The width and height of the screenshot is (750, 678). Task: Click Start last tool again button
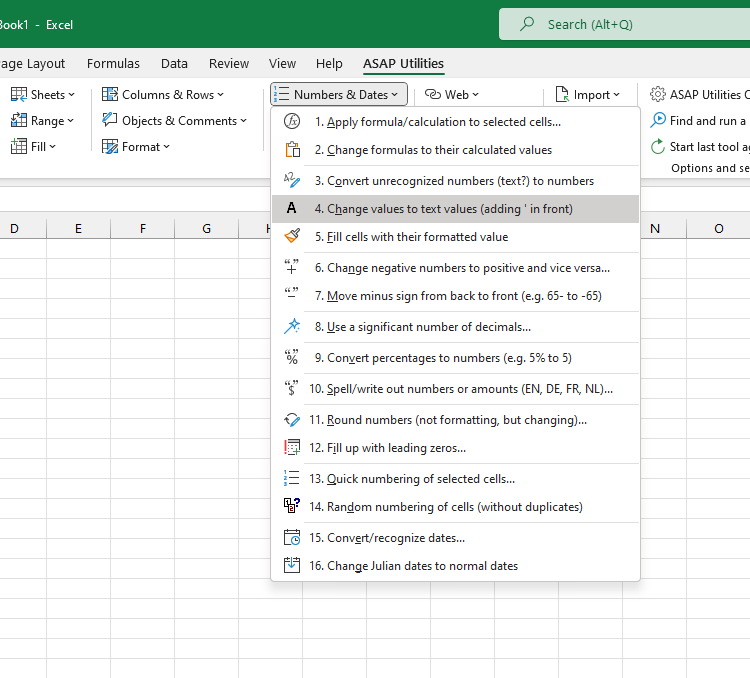click(700, 146)
